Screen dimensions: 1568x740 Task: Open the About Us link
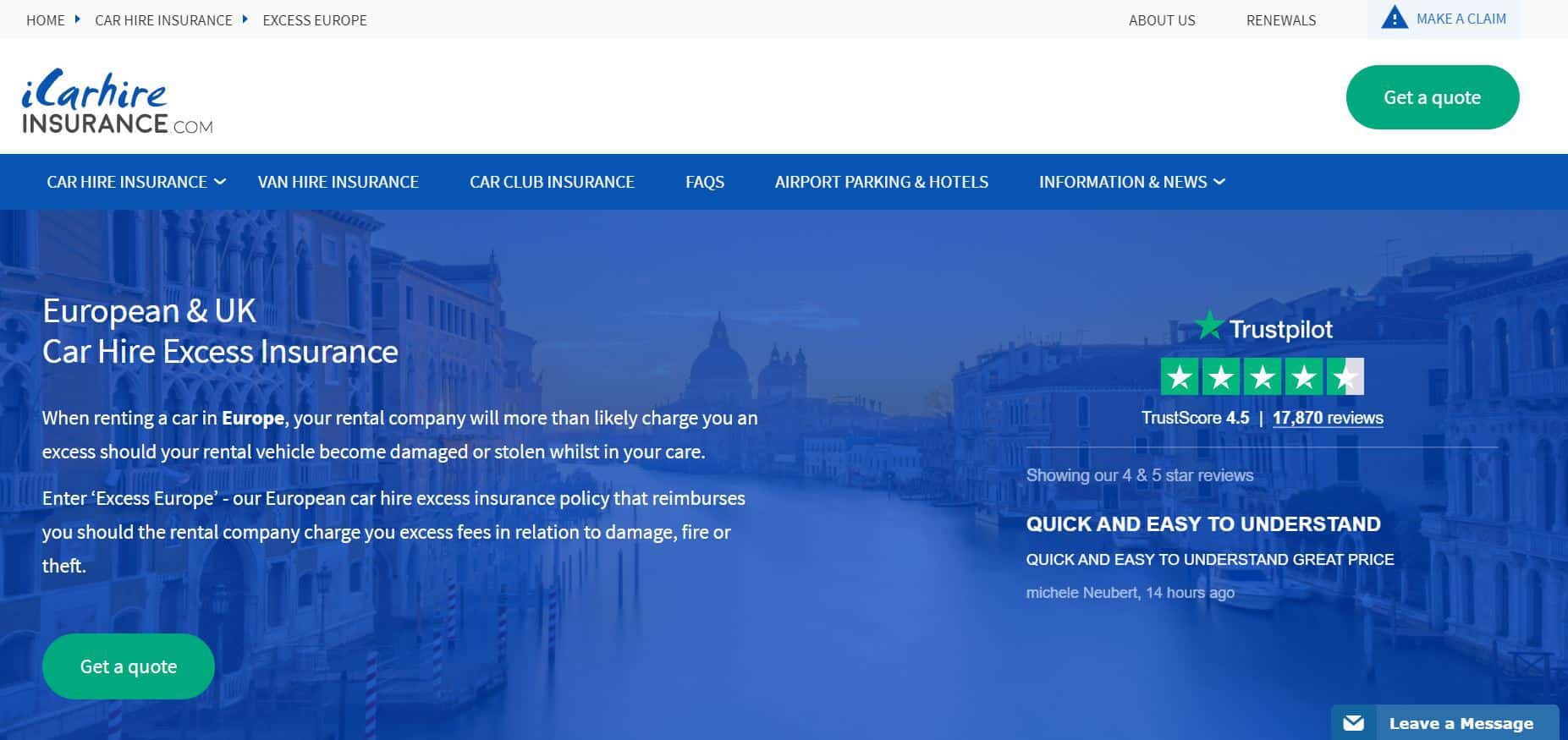[x=1161, y=20]
